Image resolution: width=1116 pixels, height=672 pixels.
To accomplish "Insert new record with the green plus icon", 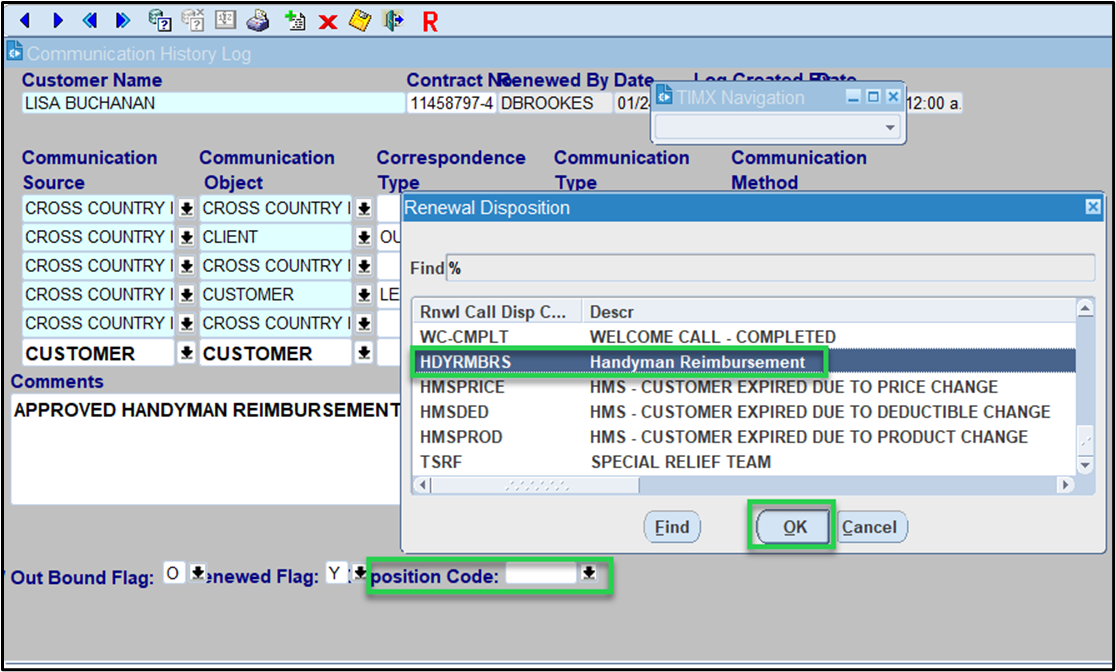I will click(x=294, y=20).
